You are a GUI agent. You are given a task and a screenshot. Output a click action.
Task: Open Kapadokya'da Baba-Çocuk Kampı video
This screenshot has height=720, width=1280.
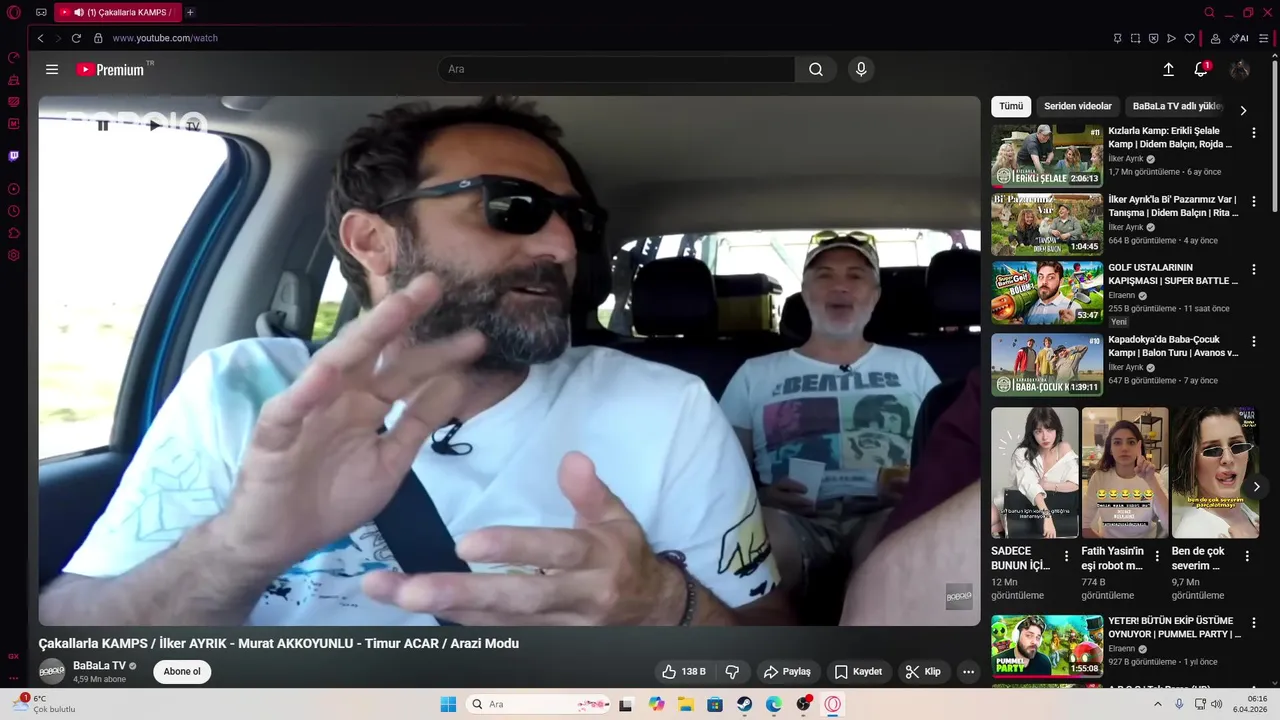pyautogui.click(x=1047, y=364)
